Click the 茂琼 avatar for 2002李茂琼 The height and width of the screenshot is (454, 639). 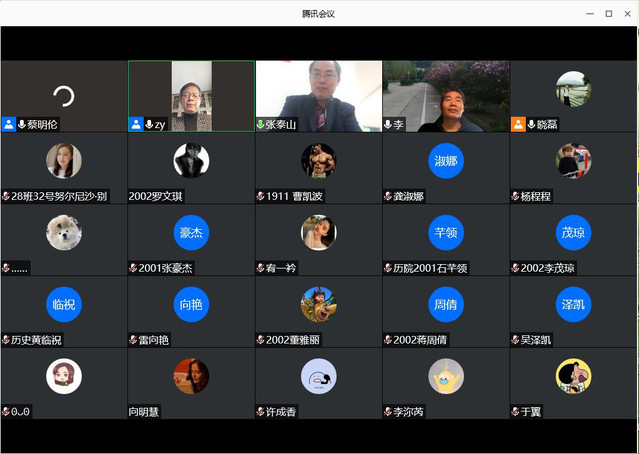click(x=573, y=232)
